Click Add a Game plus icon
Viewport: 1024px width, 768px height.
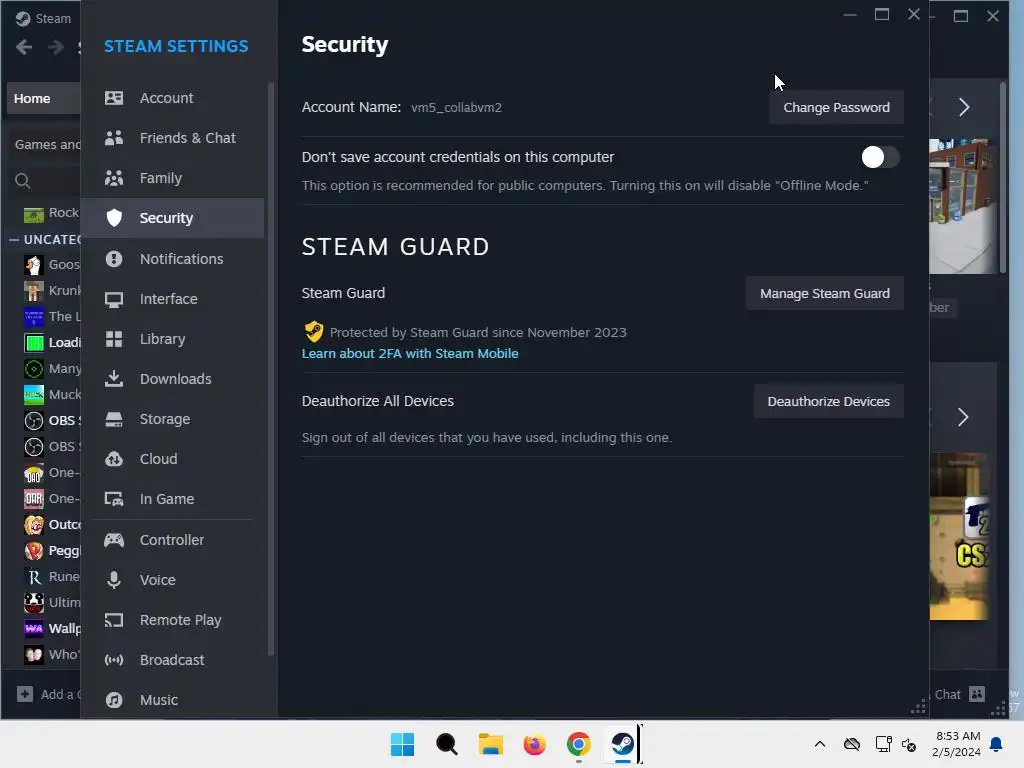coord(25,694)
